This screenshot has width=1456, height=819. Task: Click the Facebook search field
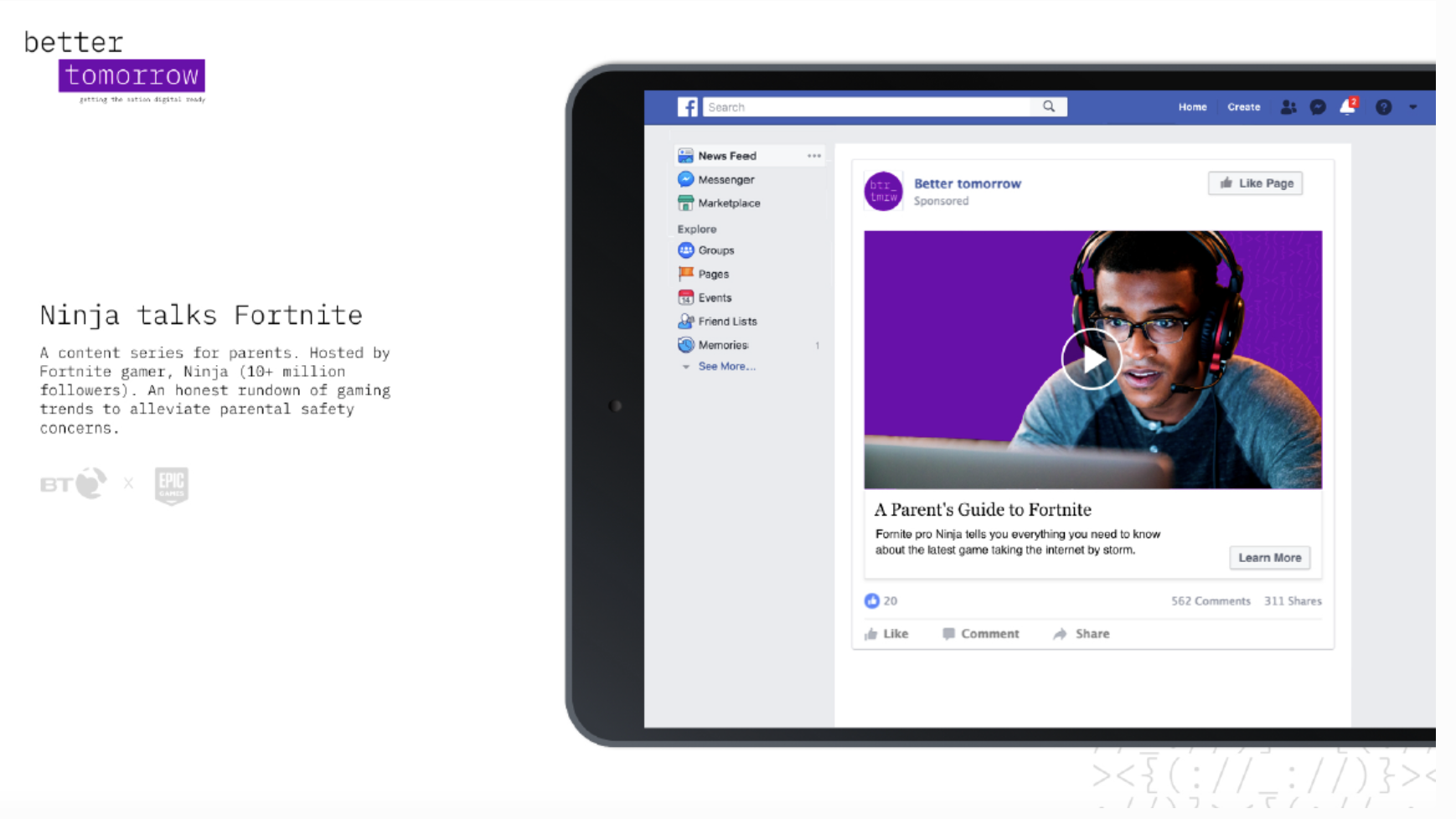tap(868, 107)
